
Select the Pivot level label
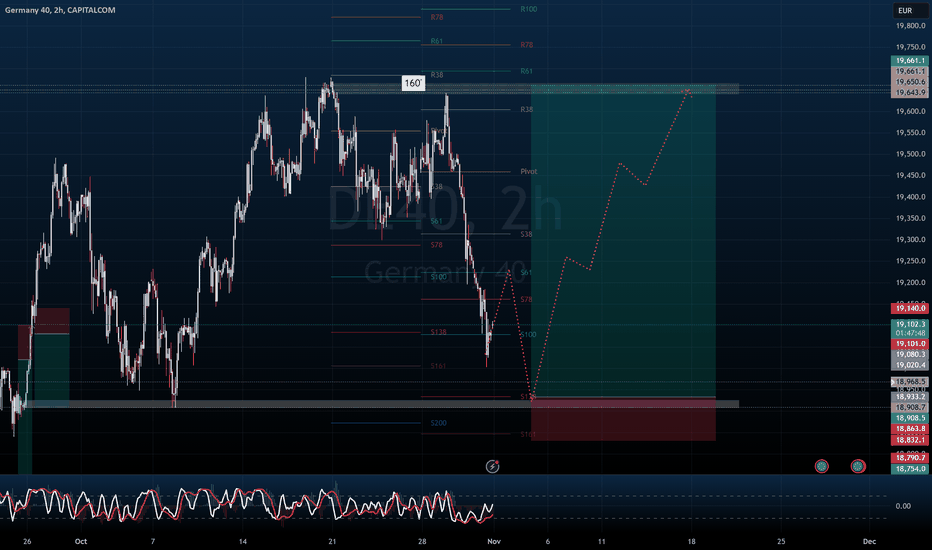pos(528,171)
